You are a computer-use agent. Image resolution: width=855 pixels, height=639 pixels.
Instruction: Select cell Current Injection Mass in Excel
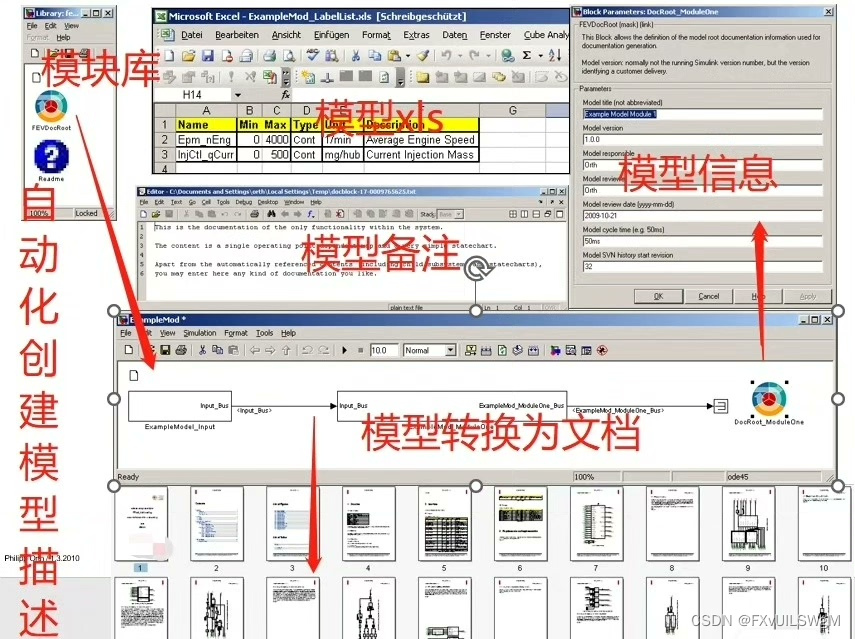(421, 155)
